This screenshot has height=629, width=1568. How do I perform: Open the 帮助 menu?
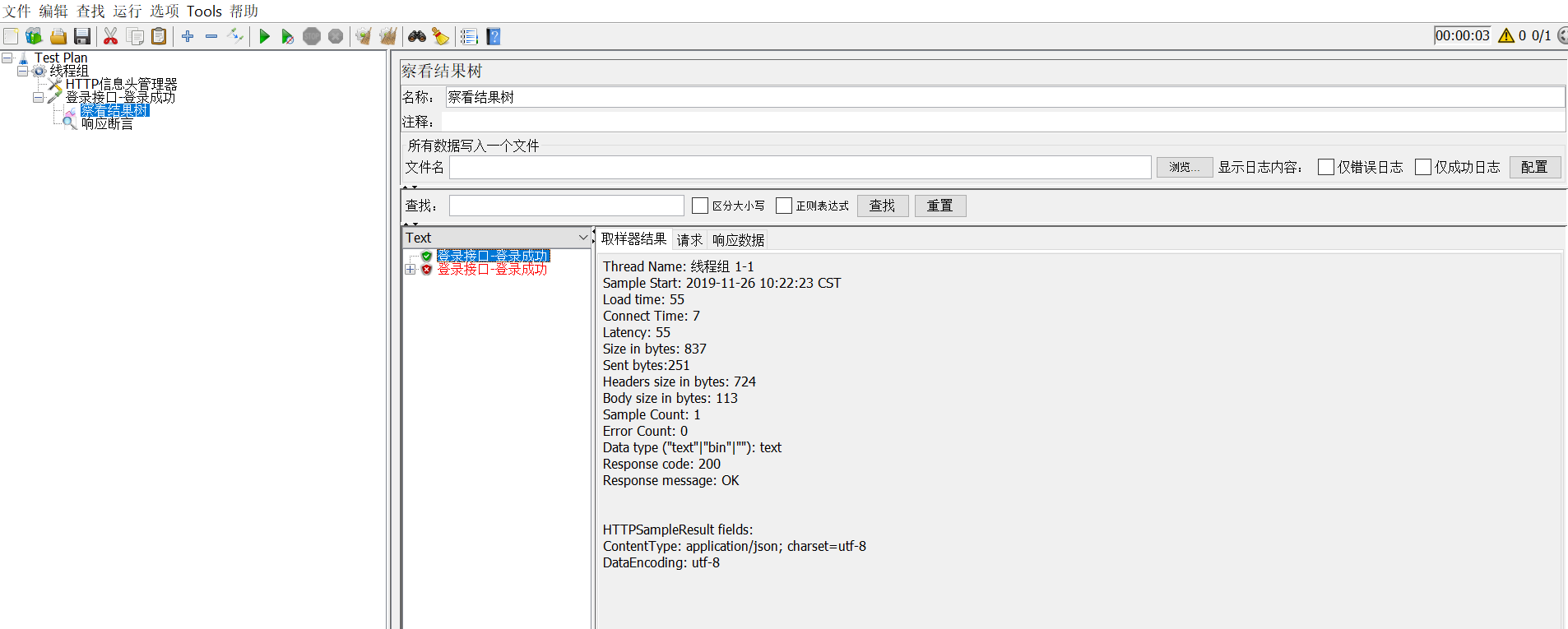tap(244, 11)
